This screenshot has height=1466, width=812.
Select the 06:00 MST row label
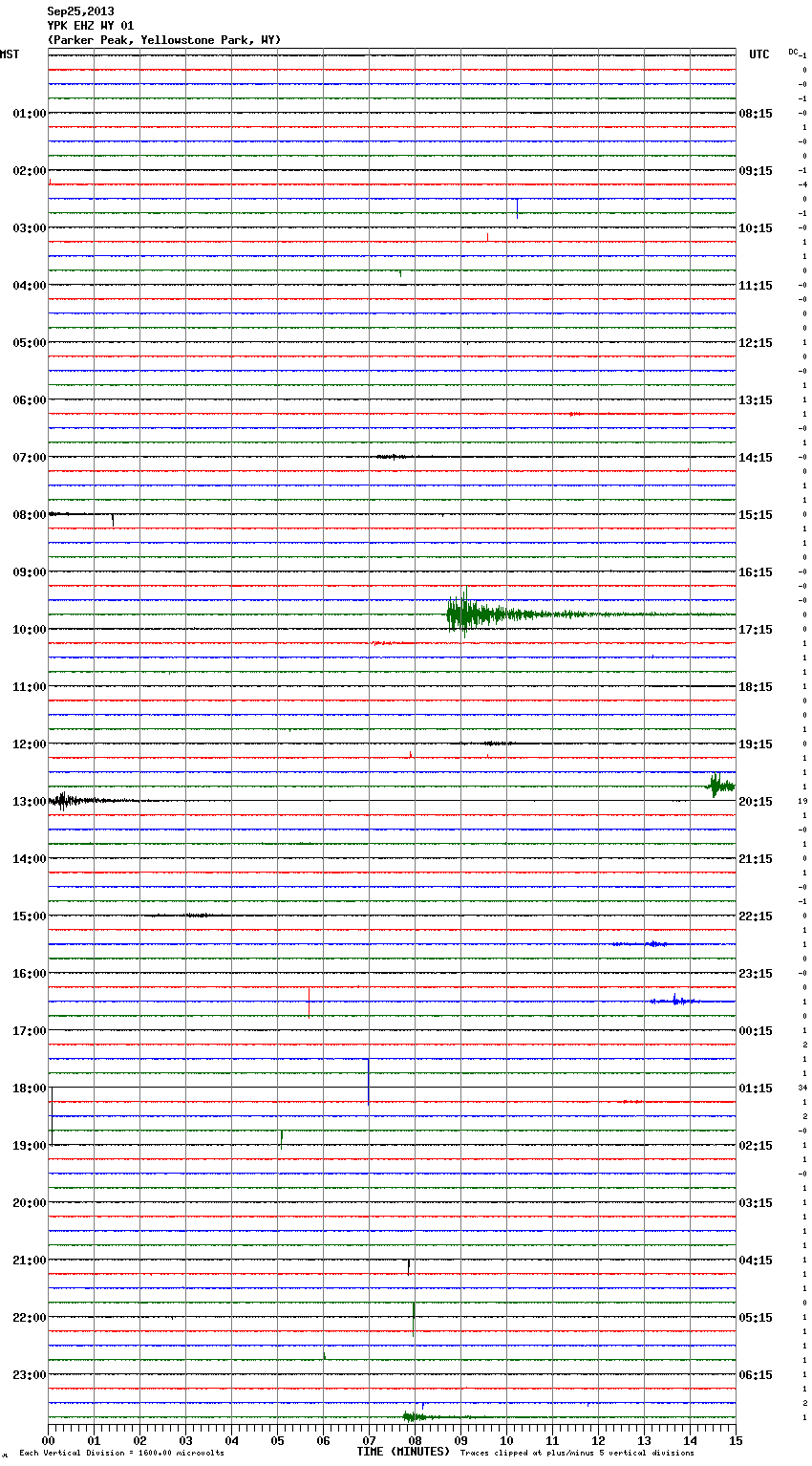[30, 400]
